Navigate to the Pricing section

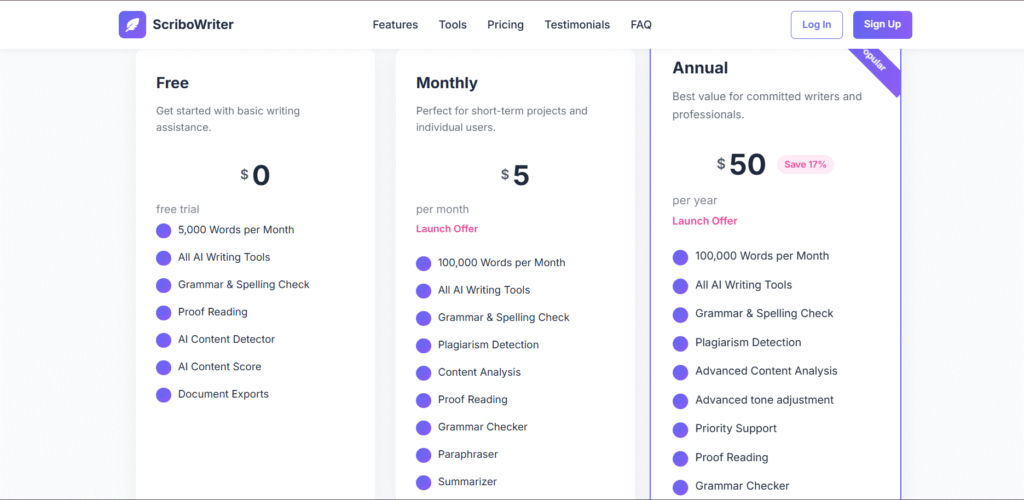(505, 25)
